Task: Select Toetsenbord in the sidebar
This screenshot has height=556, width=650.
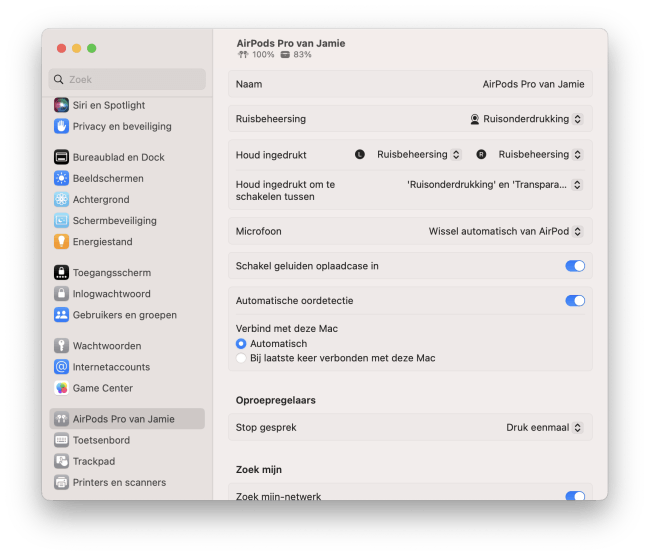Action: coord(101,440)
